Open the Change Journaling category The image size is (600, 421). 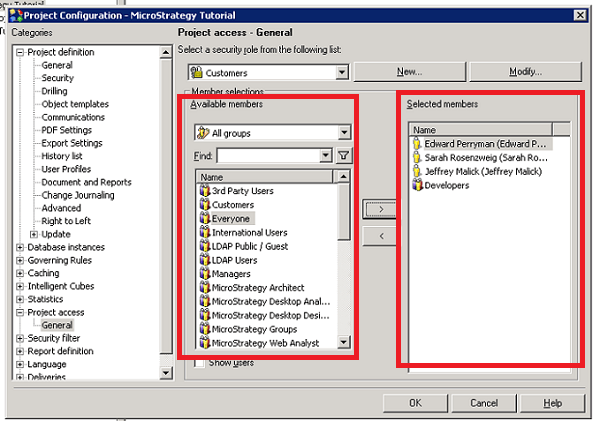78,195
